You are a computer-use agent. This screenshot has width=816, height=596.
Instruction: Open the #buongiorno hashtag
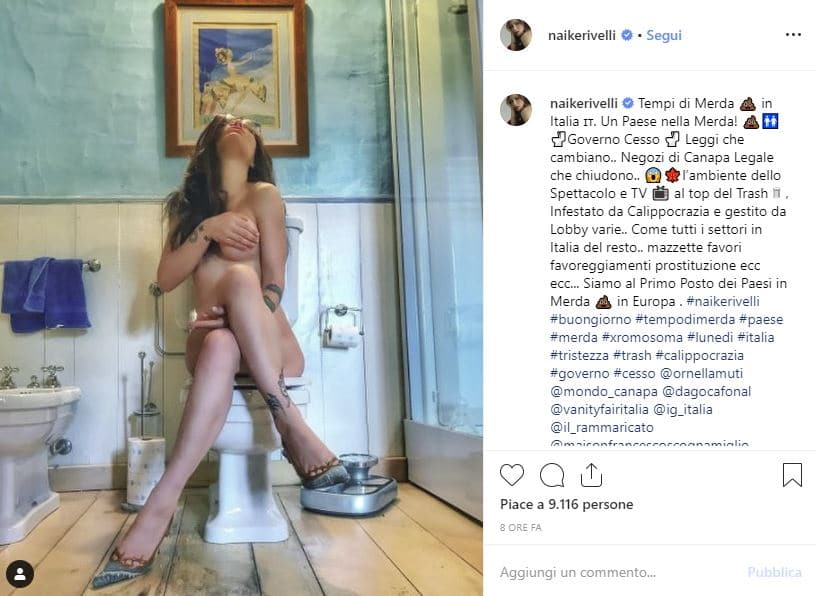point(590,319)
